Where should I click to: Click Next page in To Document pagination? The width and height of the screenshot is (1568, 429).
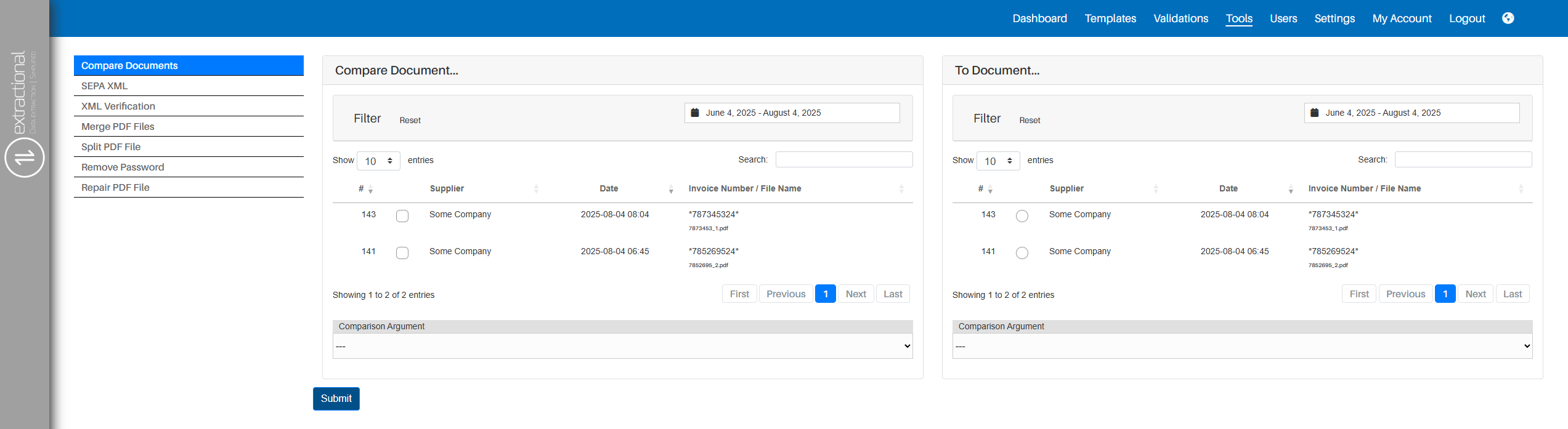click(x=1475, y=294)
